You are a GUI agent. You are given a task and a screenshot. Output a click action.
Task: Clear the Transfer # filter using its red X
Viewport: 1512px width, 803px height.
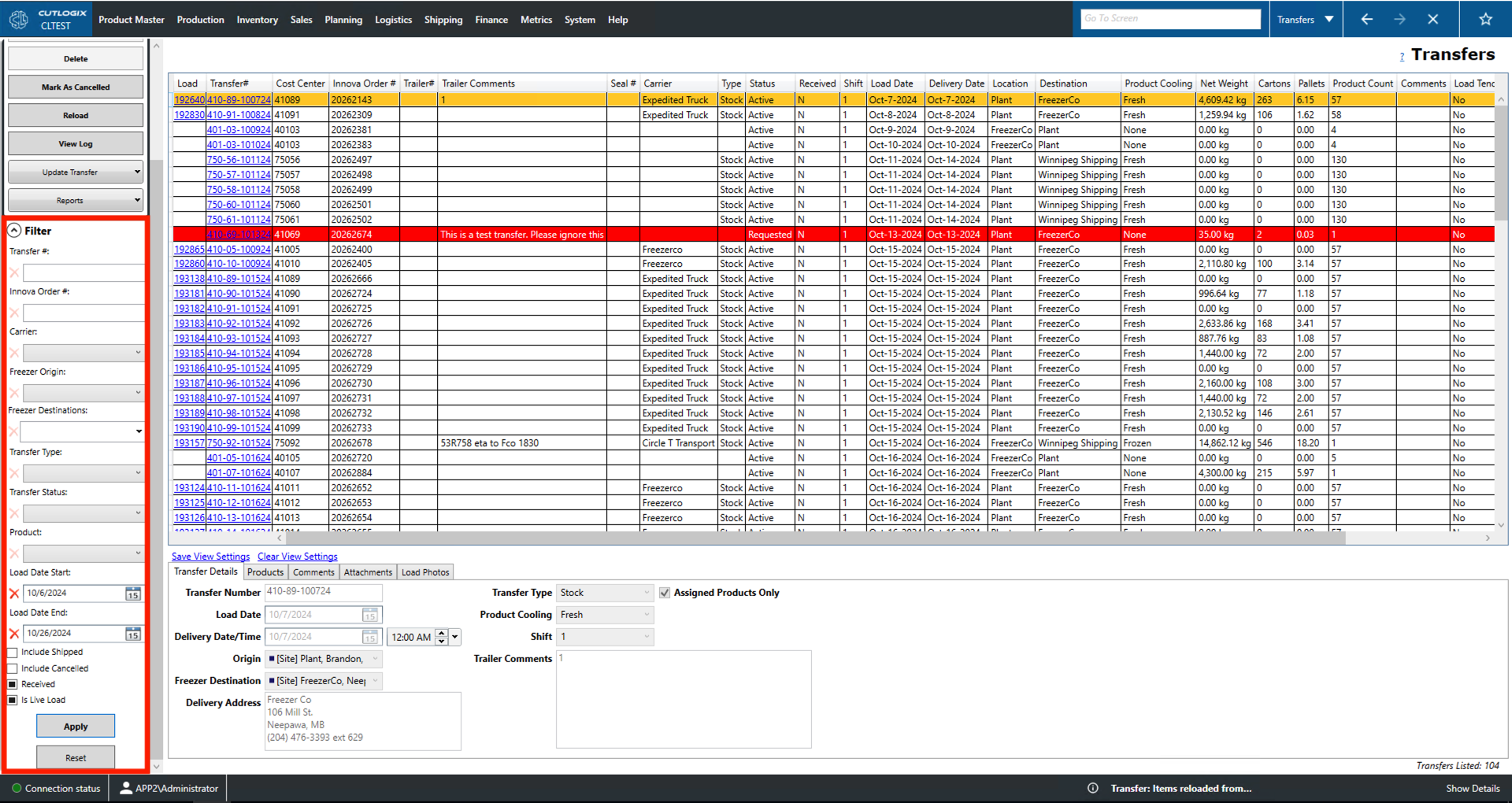click(x=13, y=272)
